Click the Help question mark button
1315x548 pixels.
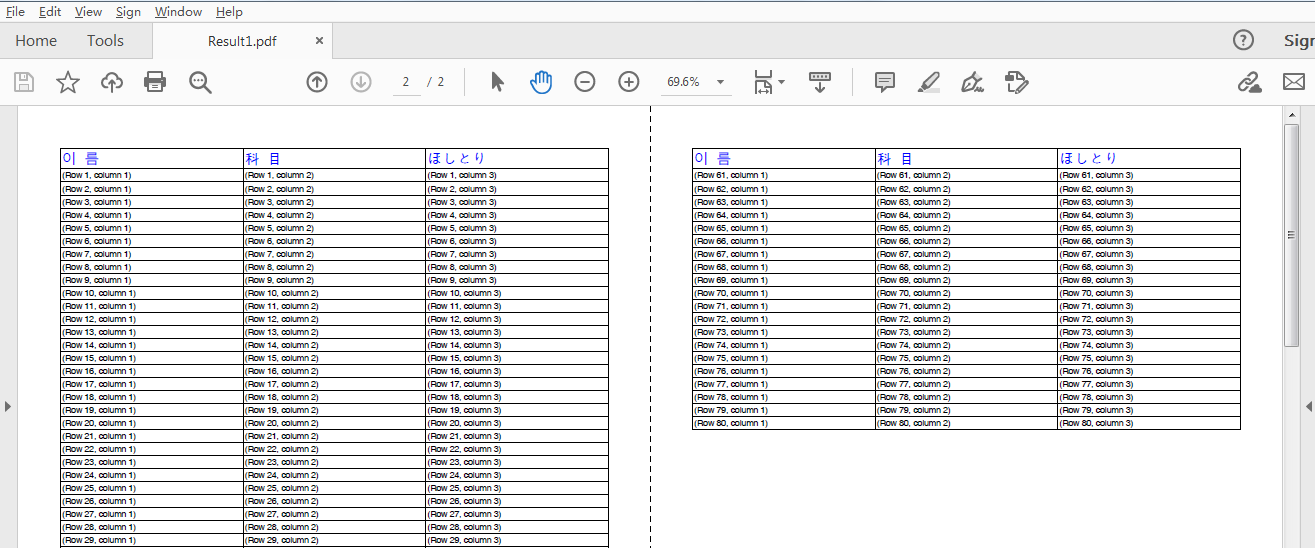[1243, 40]
